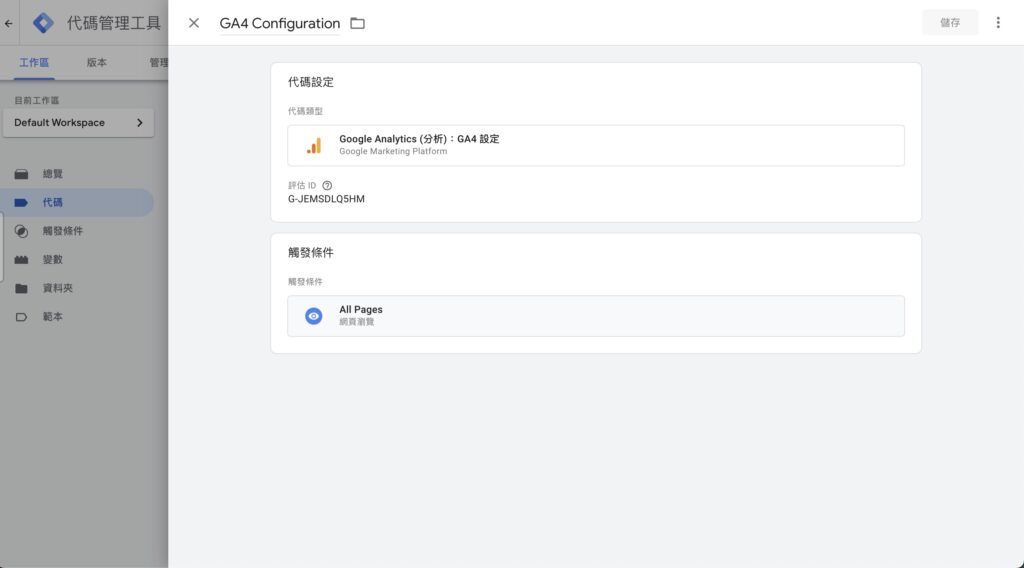Click the help icon next to 評估 ID
Screen dimensions: 1024x568
pos(327,185)
